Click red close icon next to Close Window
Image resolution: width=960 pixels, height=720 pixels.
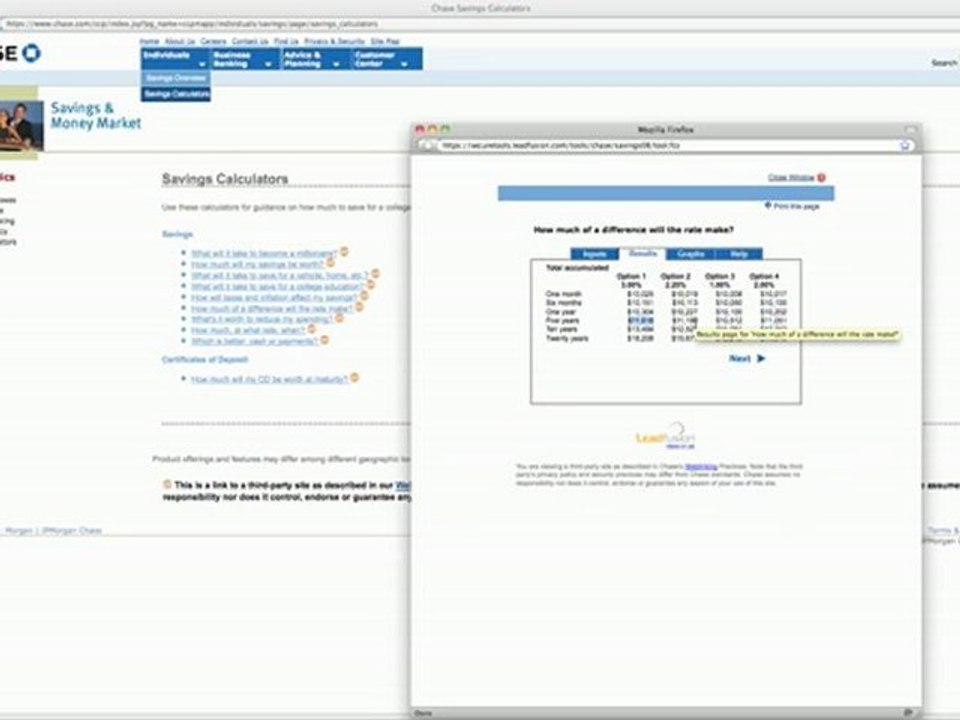822,178
